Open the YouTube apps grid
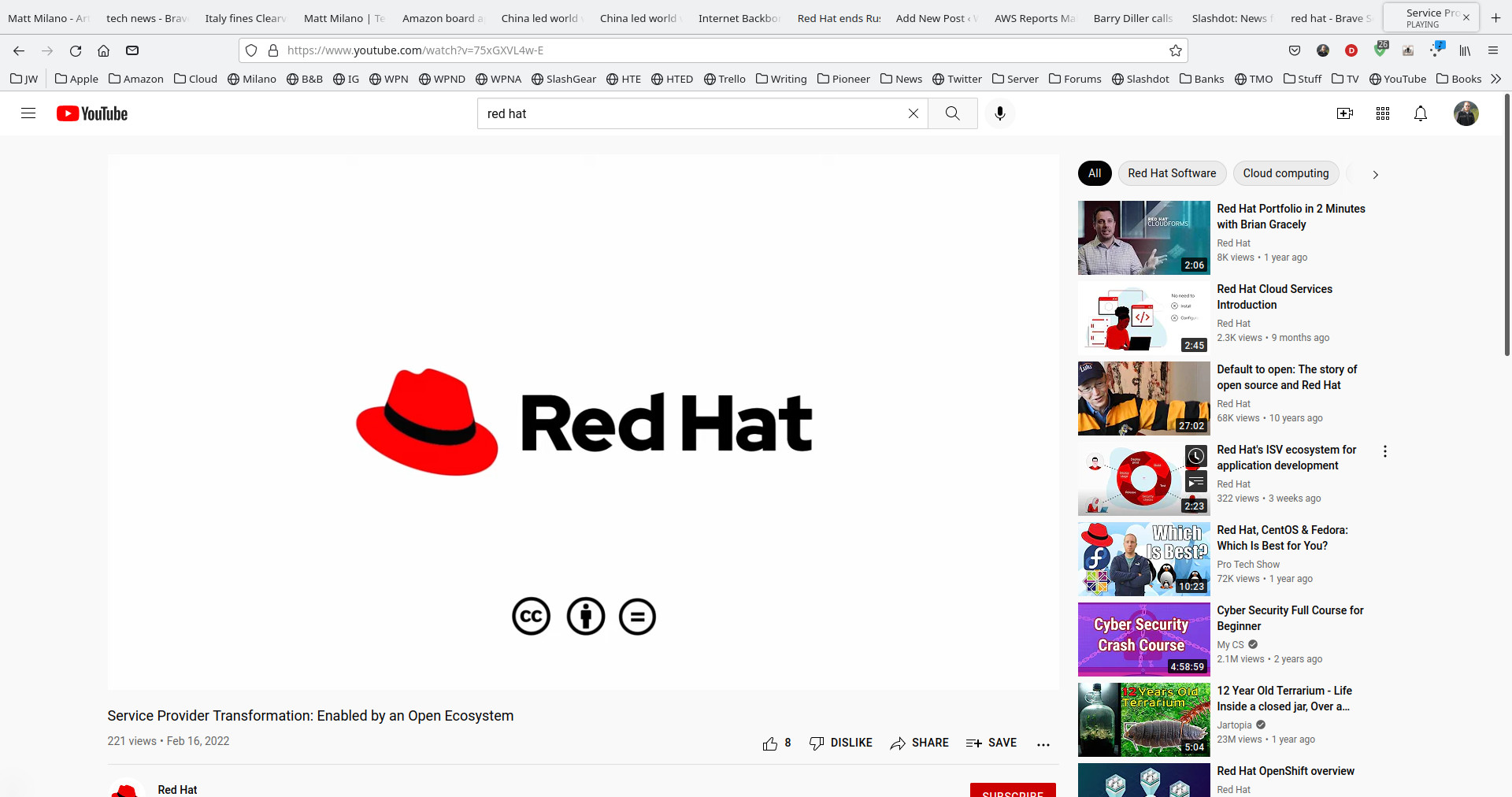This screenshot has height=797, width=1512. pos(1383,113)
